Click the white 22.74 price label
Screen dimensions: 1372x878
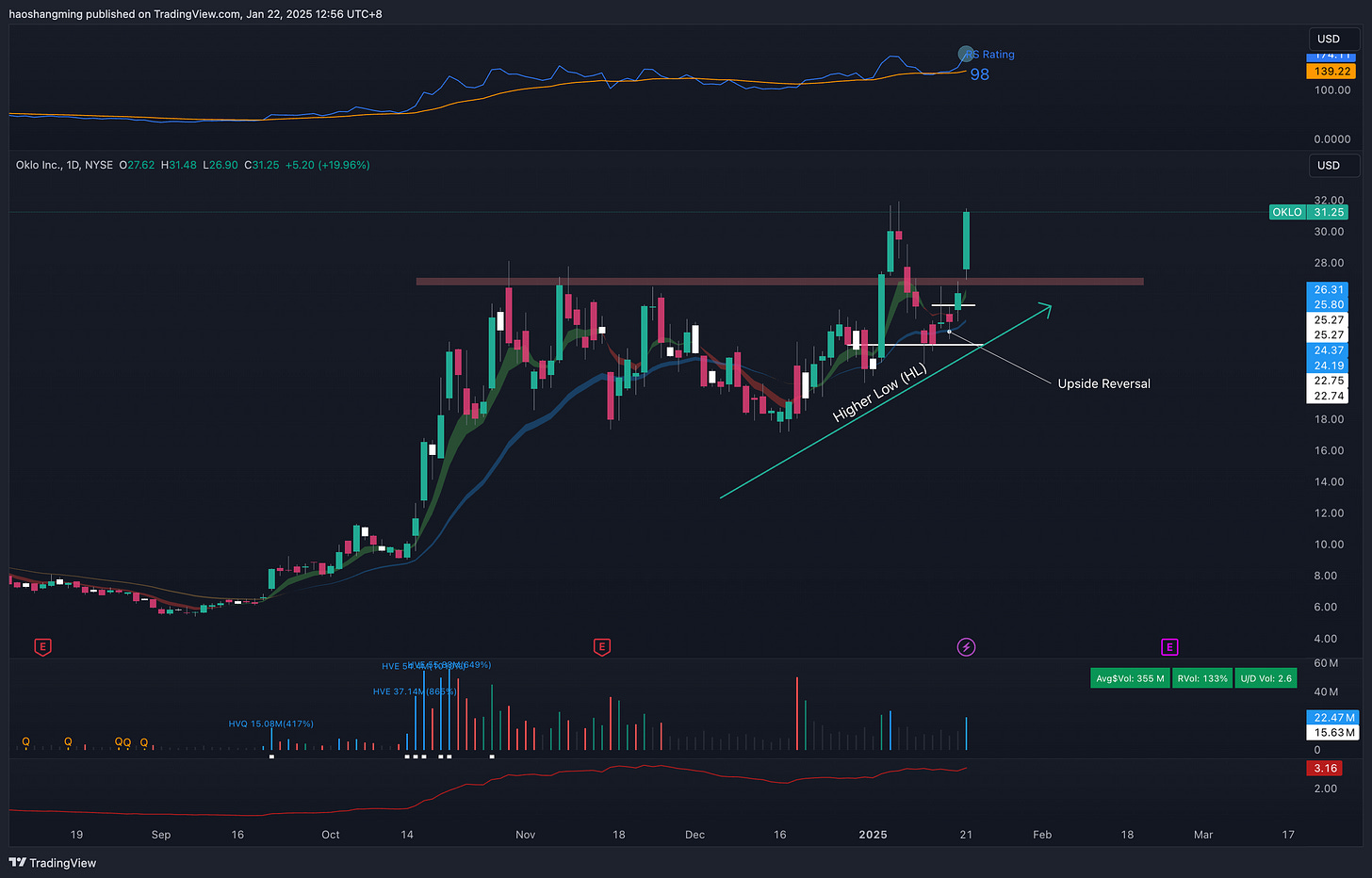(x=1329, y=396)
